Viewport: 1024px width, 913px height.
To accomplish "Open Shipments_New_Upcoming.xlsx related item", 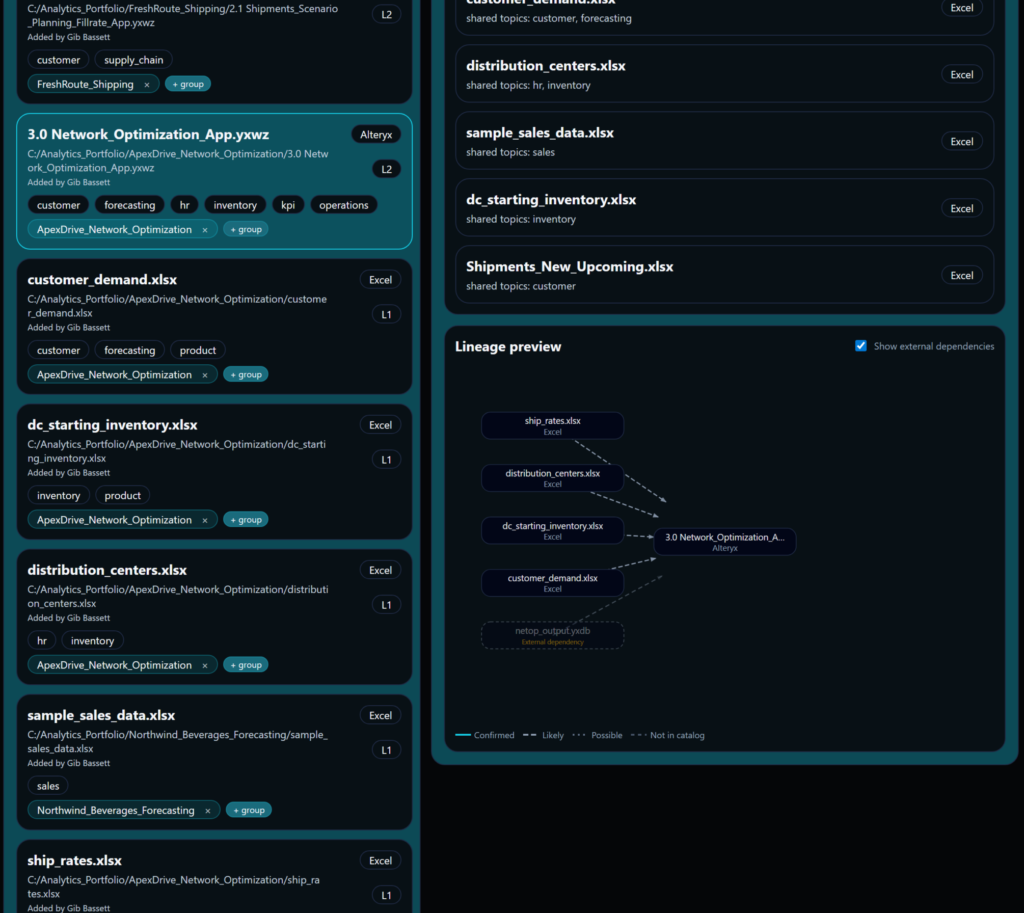I will point(724,274).
